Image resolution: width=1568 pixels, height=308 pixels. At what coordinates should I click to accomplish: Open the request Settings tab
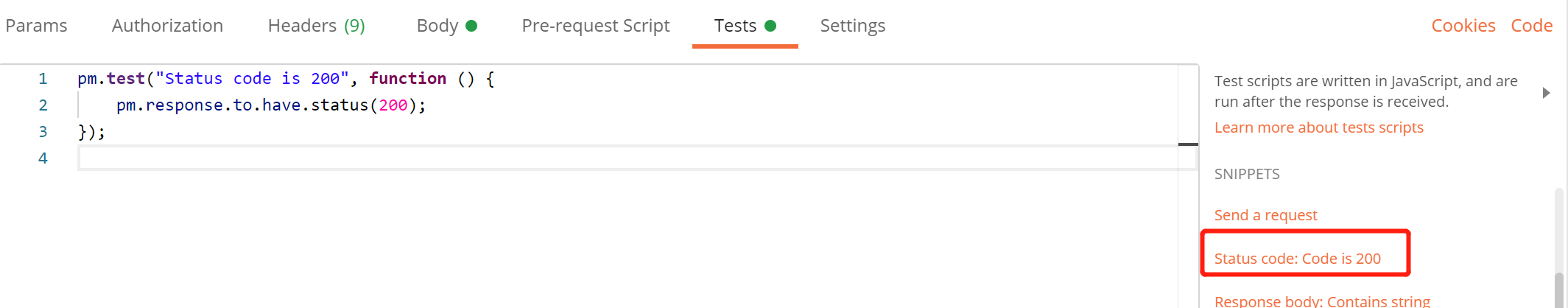[x=852, y=26]
